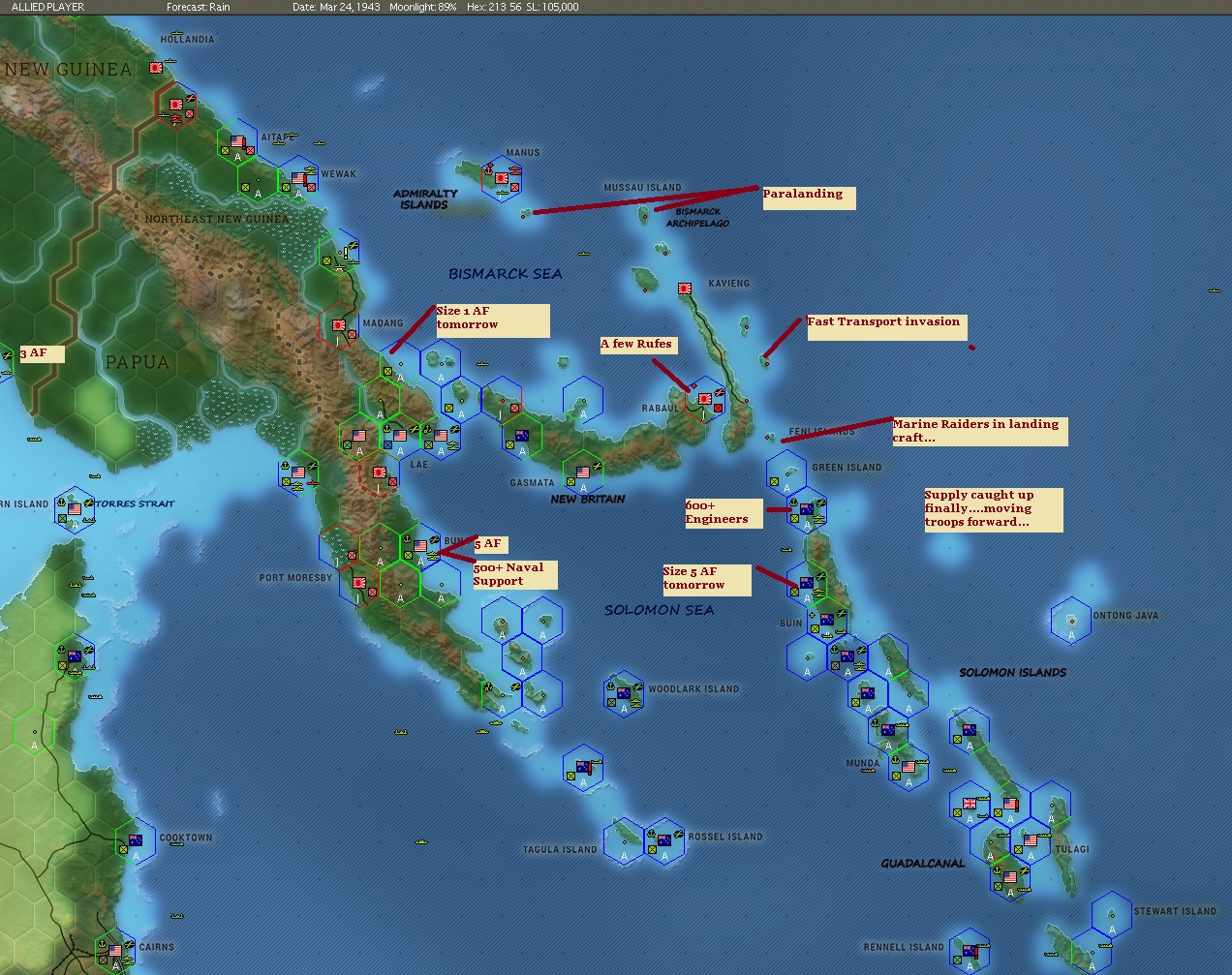Select Australian flag beside Size 5 AF note
Image resolution: width=1232 pixels, height=975 pixels.
[x=806, y=583]
